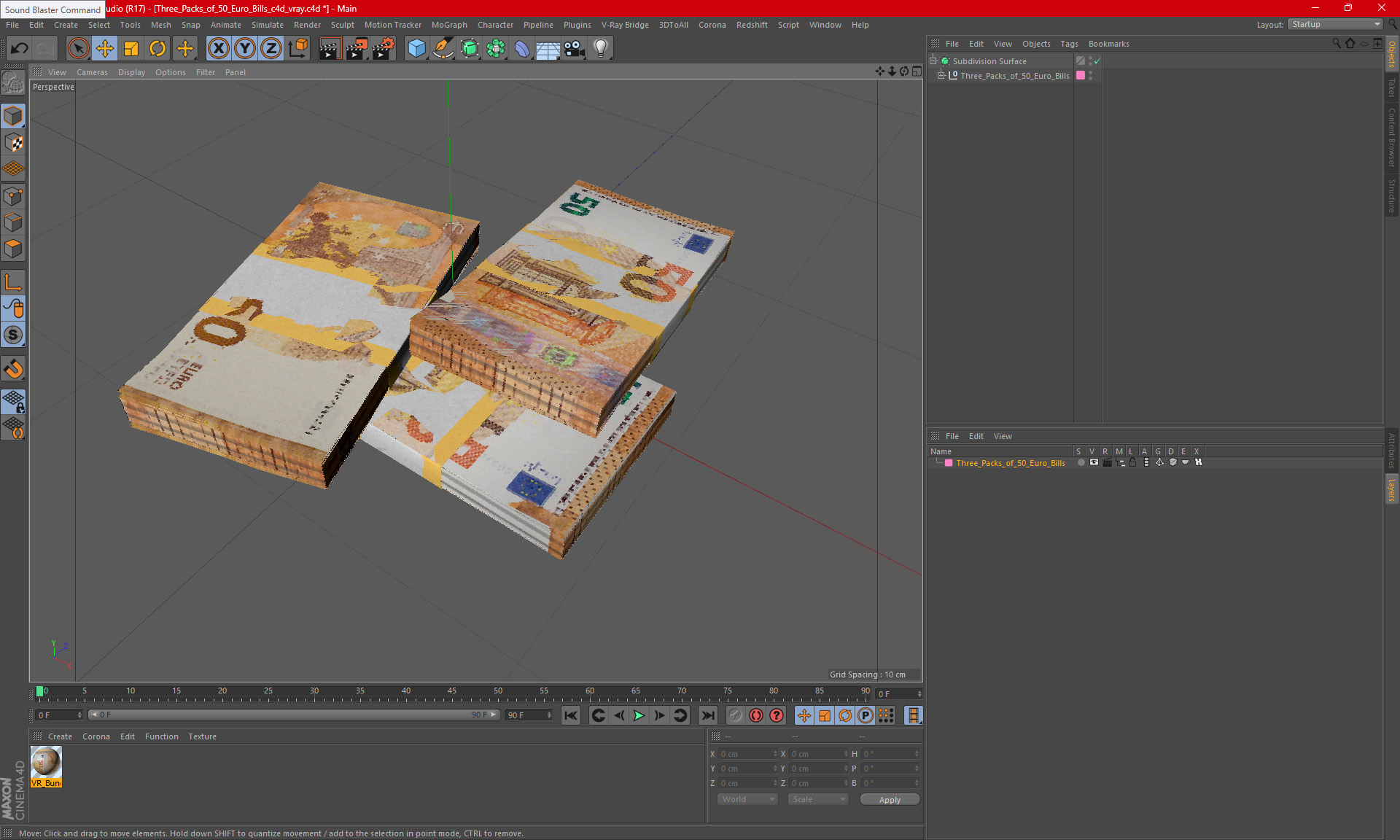Open viewport Display menu

(131, 72)
